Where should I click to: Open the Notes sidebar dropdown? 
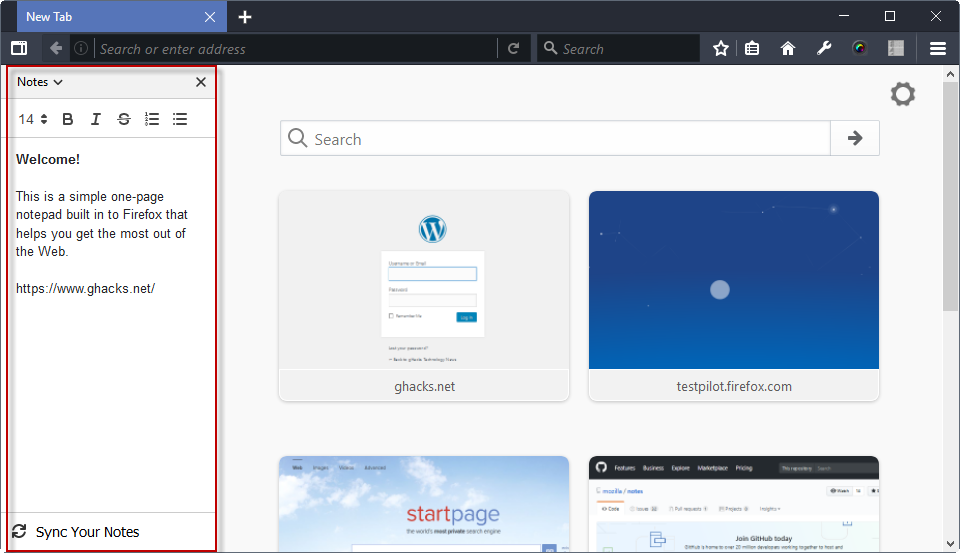click(x=40, y=82)
